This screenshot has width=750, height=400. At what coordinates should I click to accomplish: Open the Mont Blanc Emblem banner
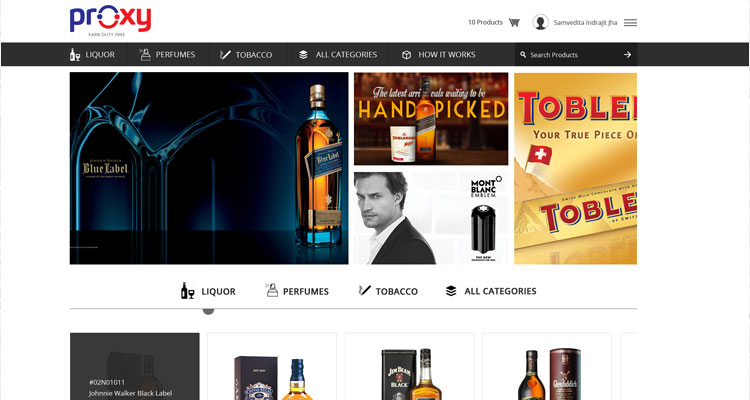tap(431, 218)
